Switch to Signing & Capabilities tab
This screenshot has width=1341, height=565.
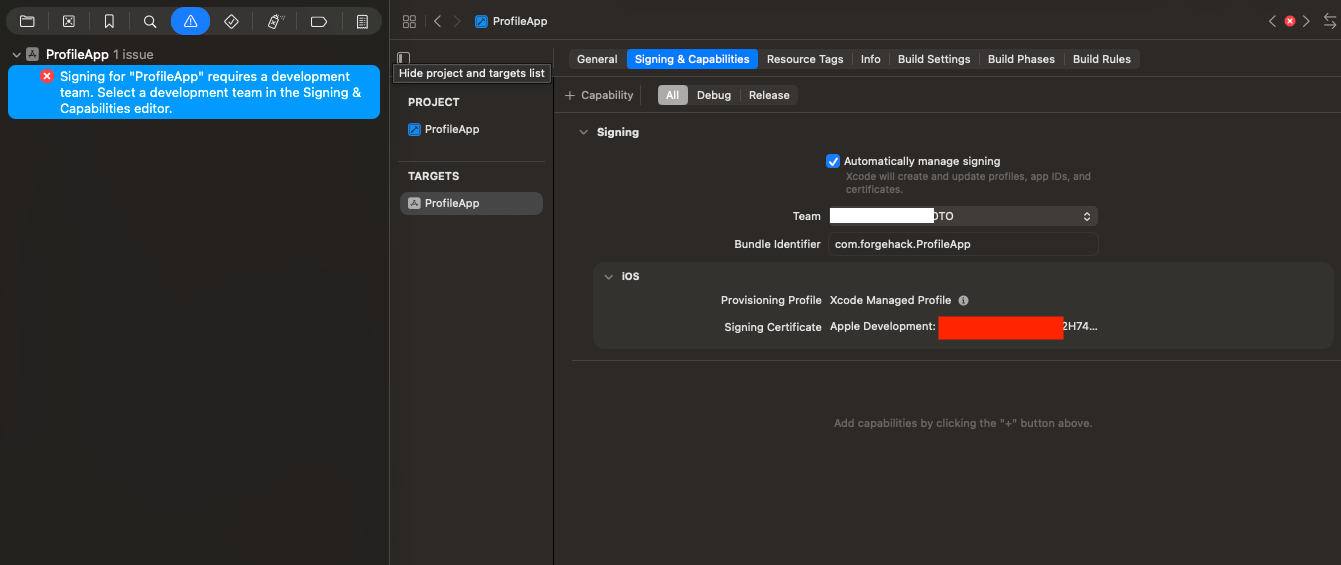(x=692, y=59)
